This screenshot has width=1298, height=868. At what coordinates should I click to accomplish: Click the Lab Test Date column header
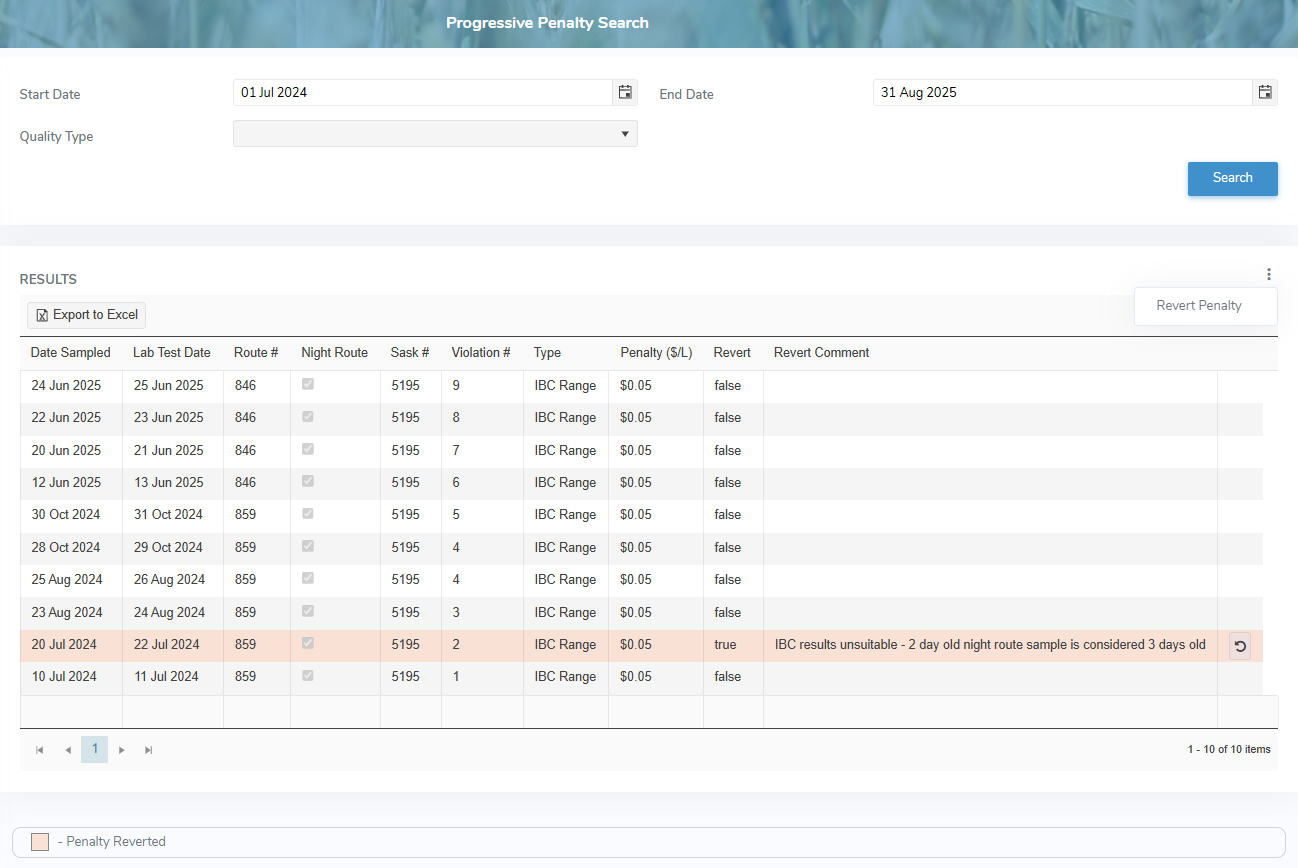point(172,352)
